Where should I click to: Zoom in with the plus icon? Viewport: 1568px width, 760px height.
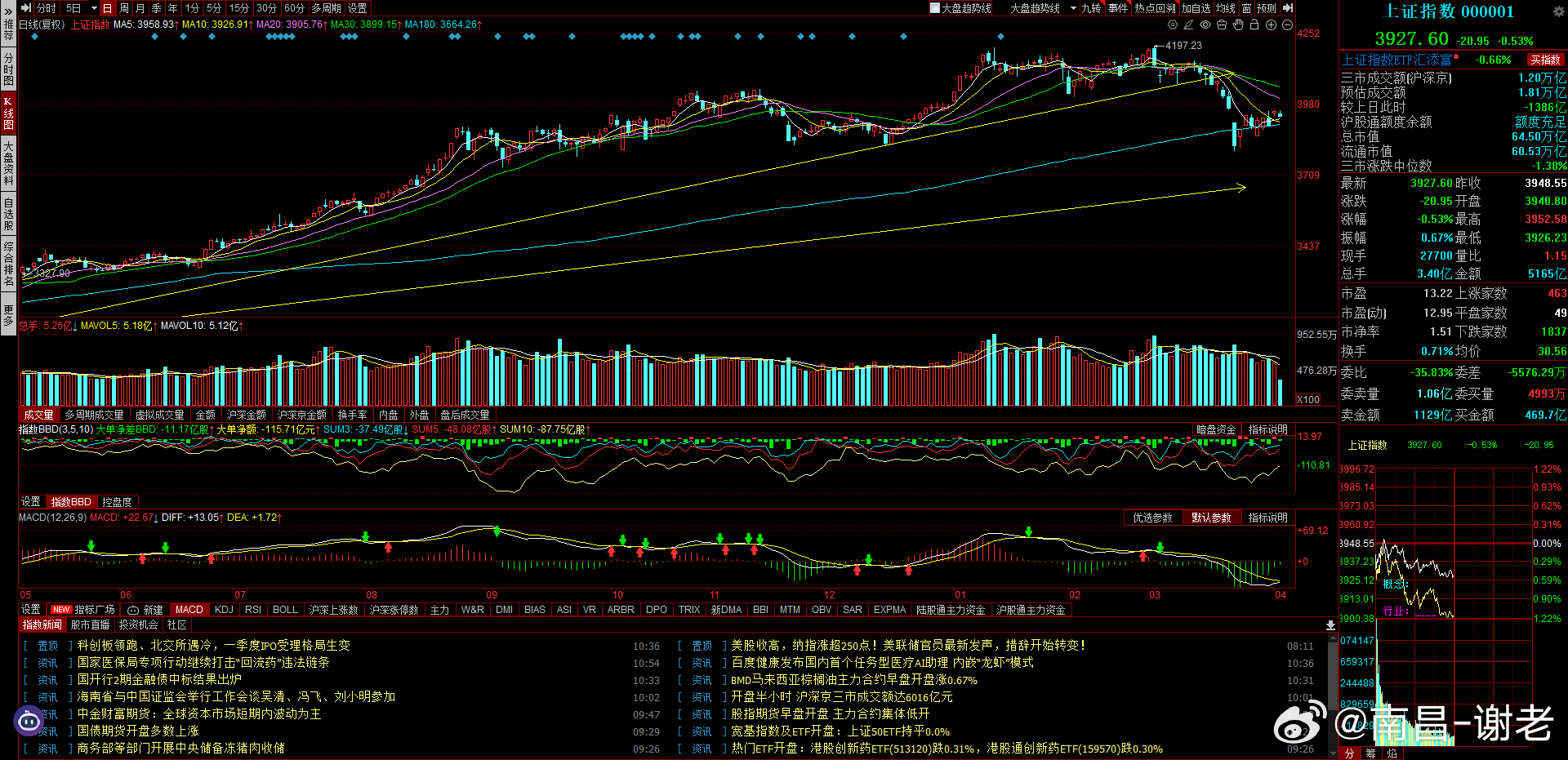coord(1271,25)
